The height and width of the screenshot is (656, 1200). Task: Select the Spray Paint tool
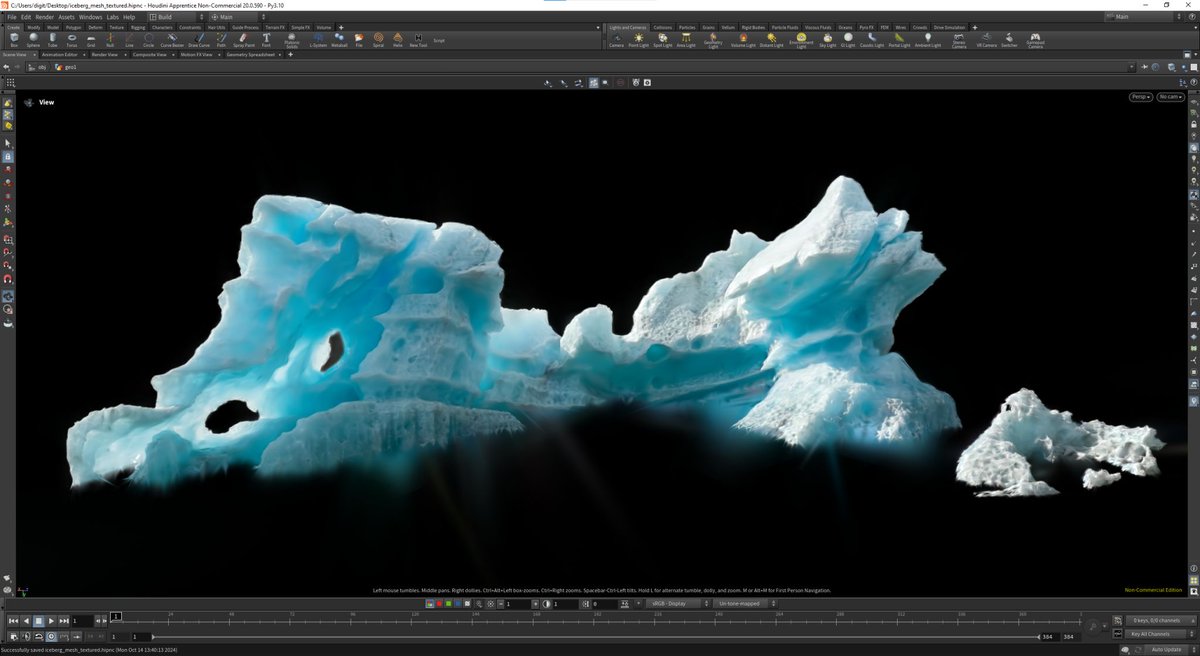click(x=243, y=40)
